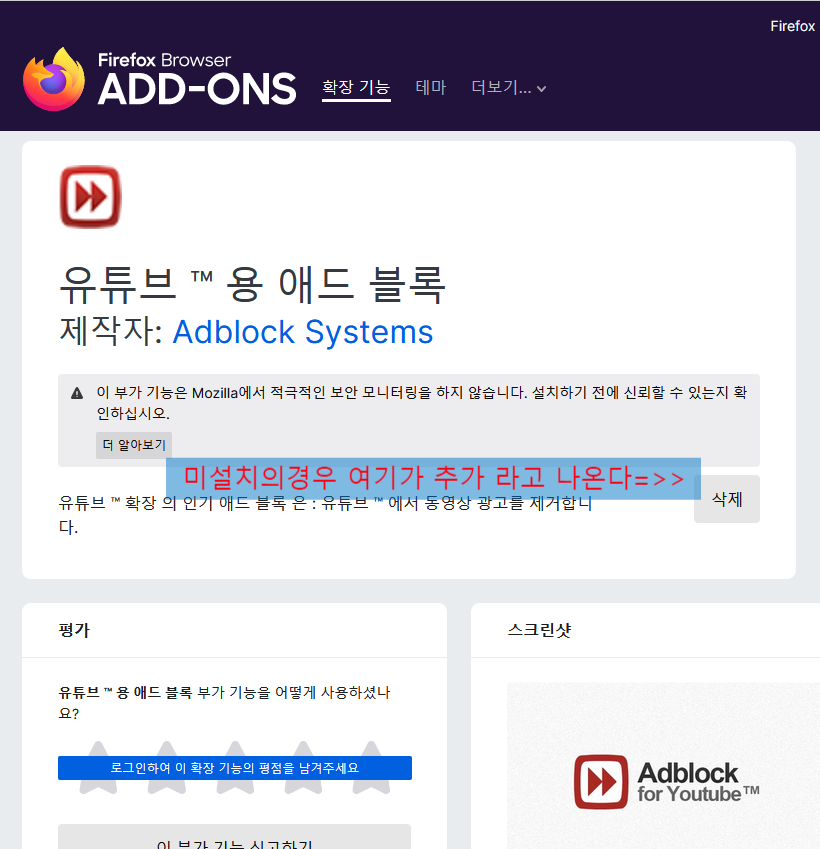The image size is (820, 849).
Task: Click the red fast-forward add-on icon
Action: click(90, 197)
